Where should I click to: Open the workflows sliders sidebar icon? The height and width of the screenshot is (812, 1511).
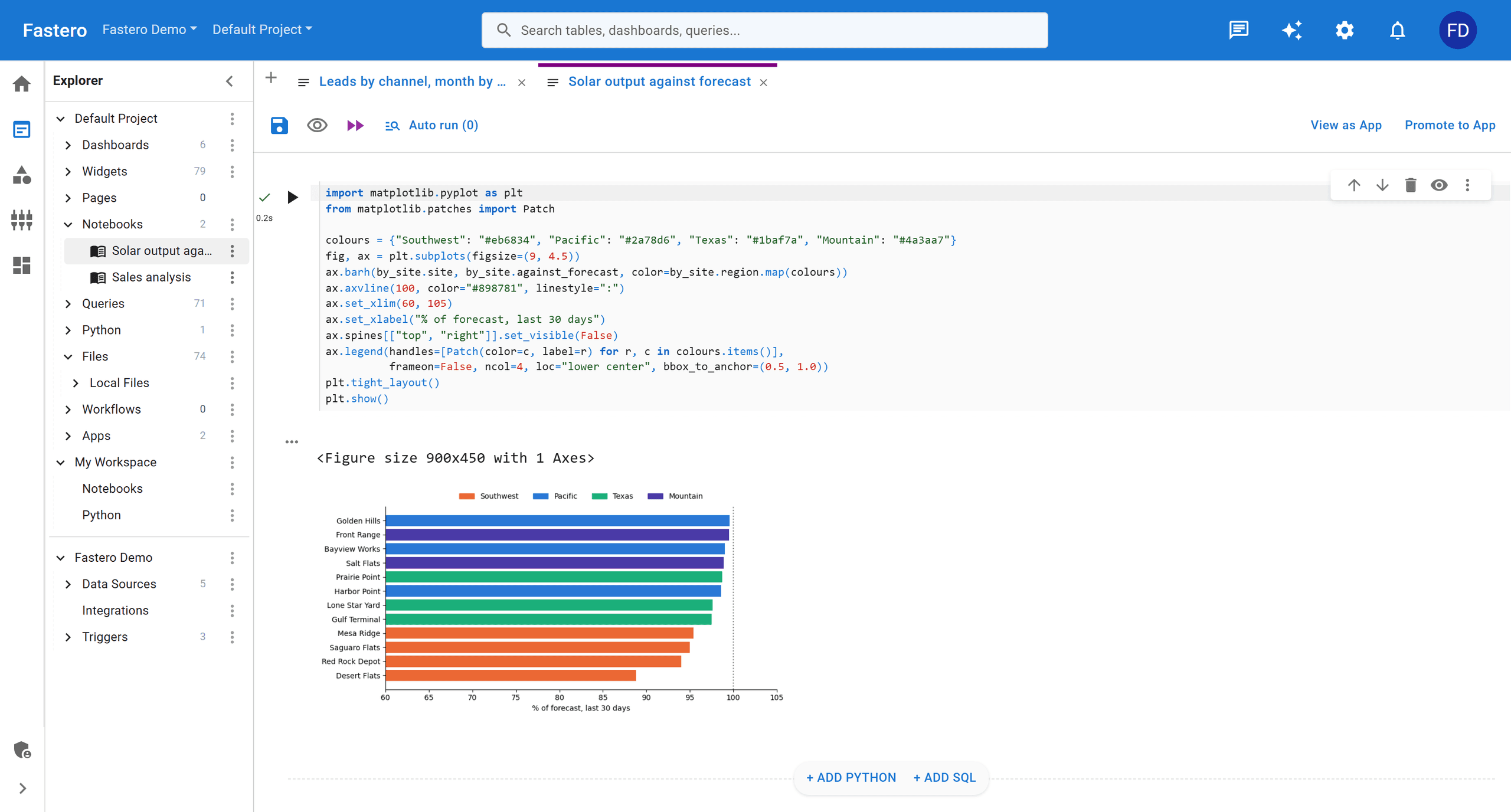pos(22,220)
